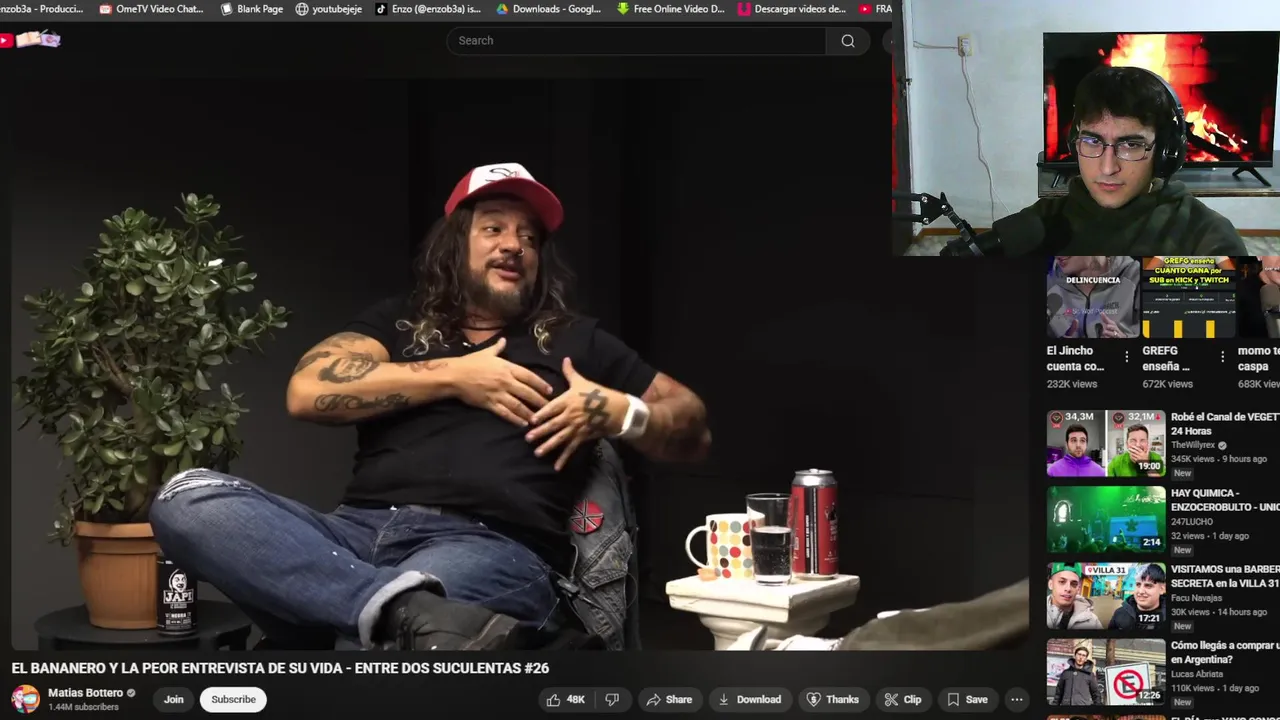Open the Downloads Google Drive bookmark
The image size is (1280, 720).
[x=549, y=9]
